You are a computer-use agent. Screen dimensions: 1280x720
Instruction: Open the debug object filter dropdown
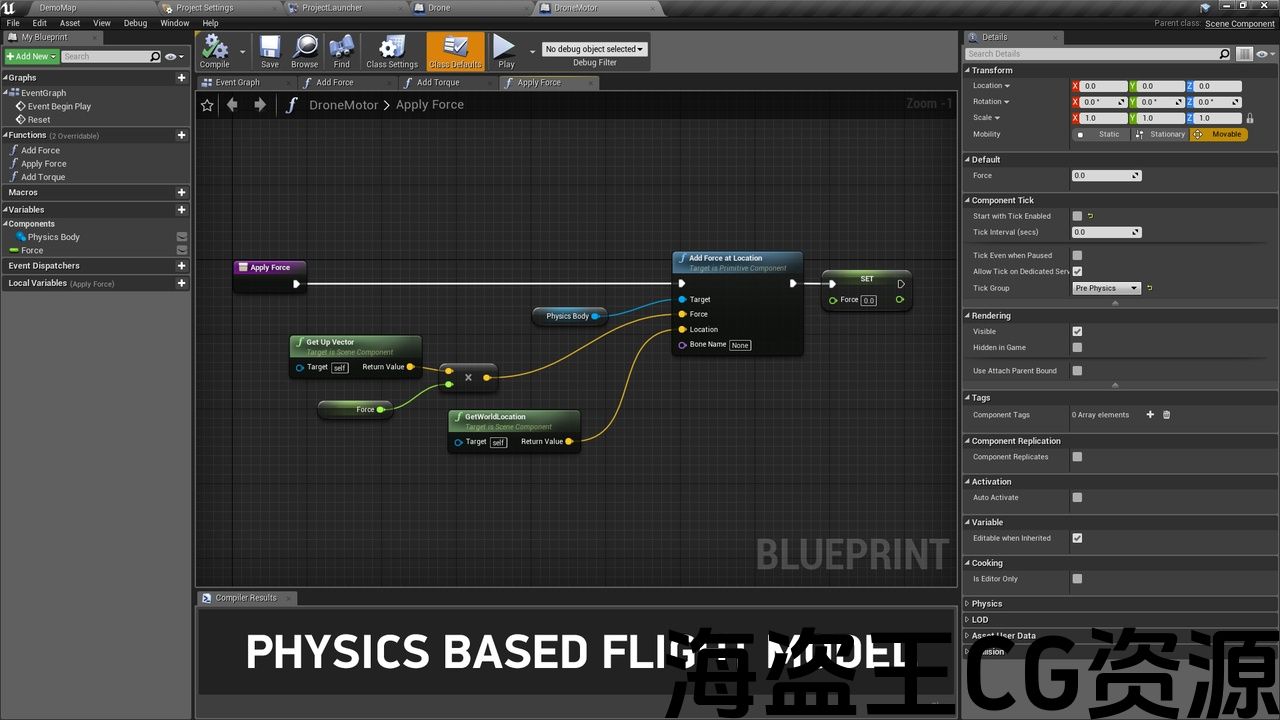[x=595, y=49]
